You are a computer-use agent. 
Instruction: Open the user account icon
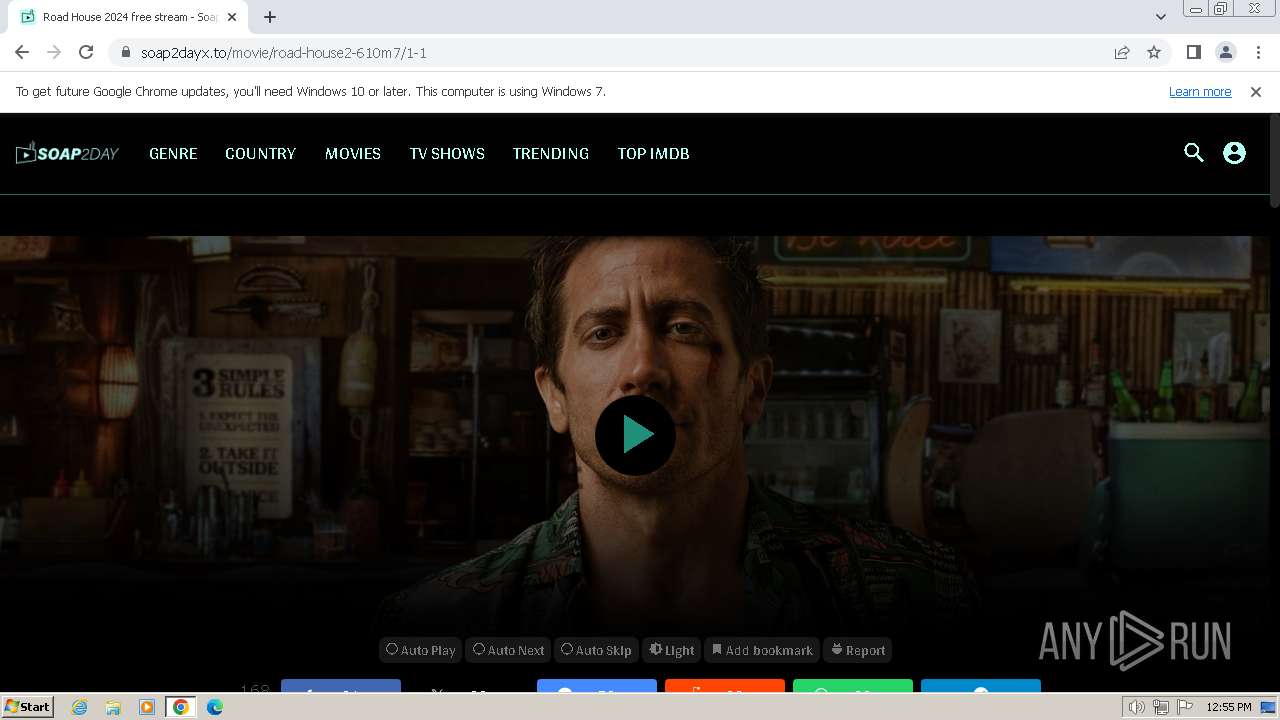tap(1235, 153)
